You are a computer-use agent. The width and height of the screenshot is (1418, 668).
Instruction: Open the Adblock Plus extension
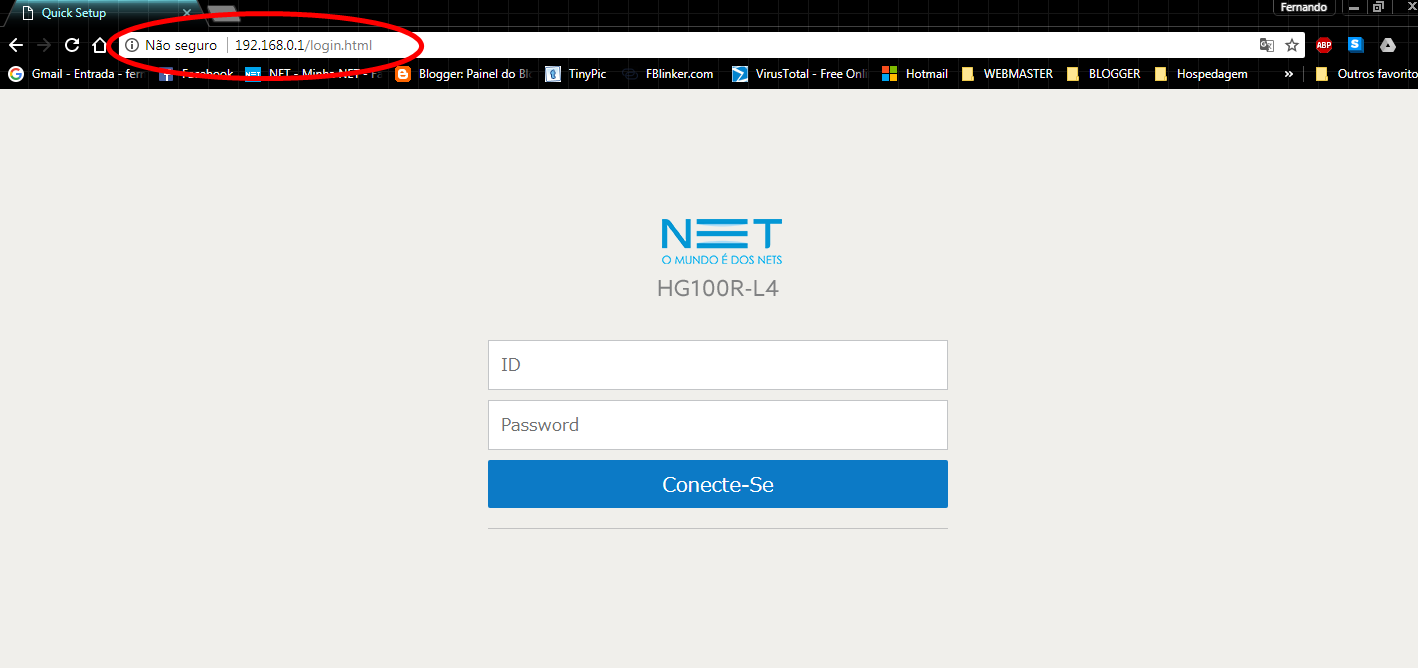point(1324,45)
